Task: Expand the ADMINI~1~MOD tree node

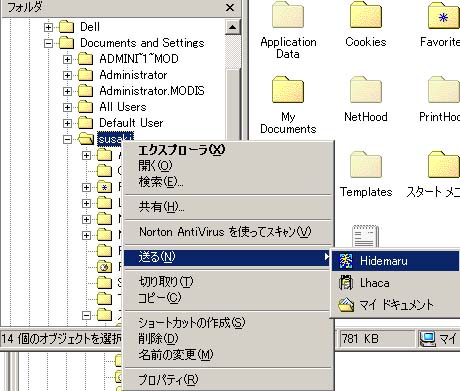Action: coord(67,59)
